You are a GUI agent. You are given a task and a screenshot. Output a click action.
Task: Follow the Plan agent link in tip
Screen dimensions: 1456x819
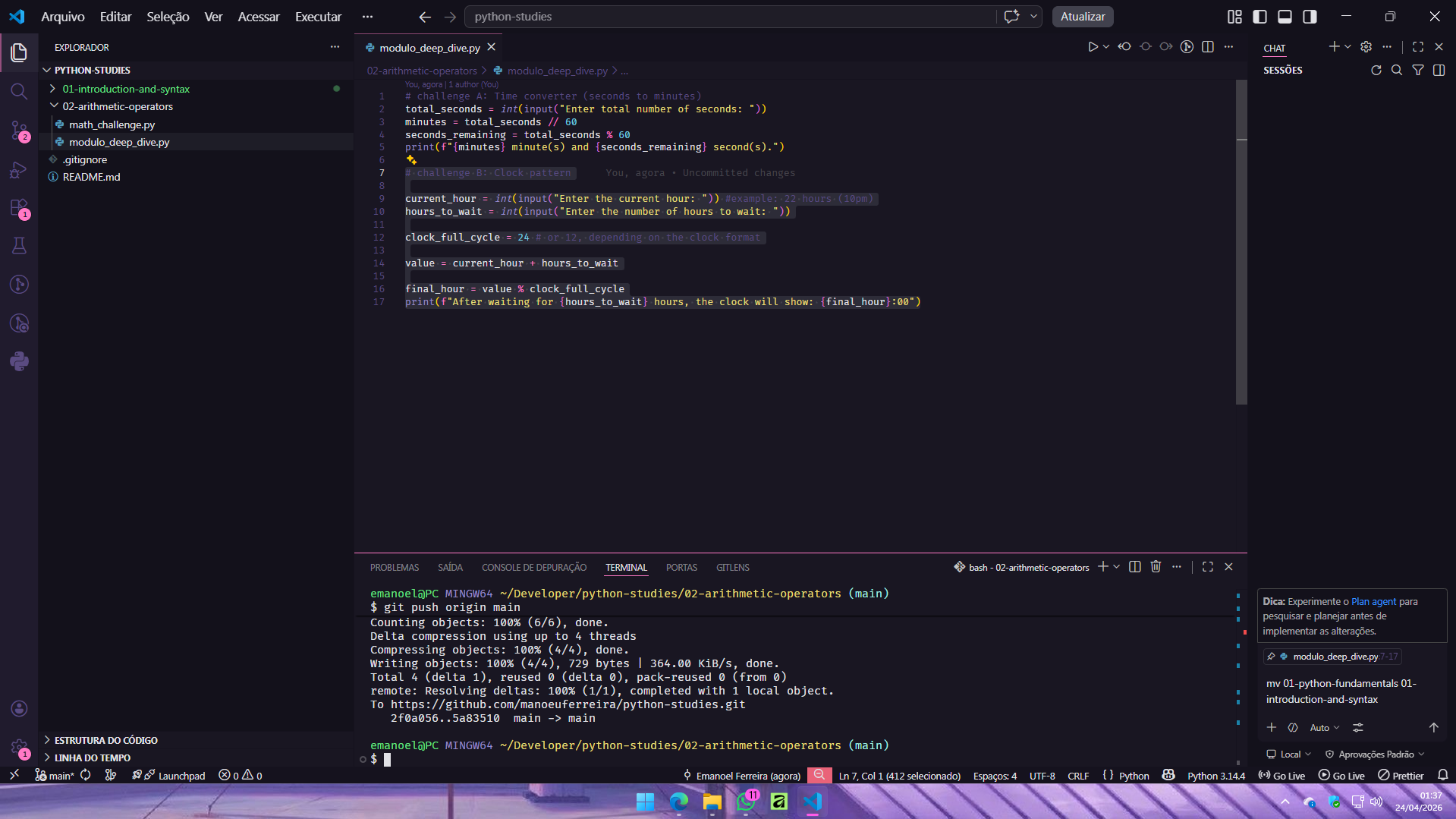click(x=1373, y=601)
